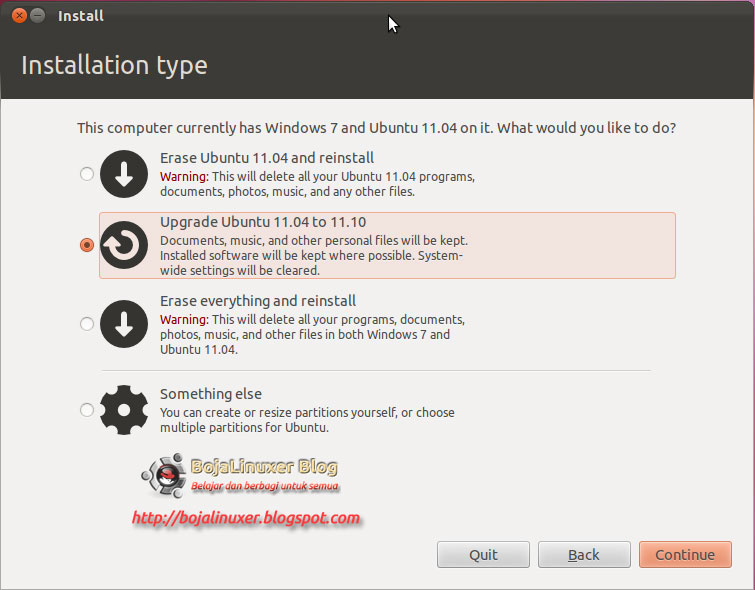Click the "Install" window title text
The width and height of the screenshot is (755, 590).
click(80, 16)
